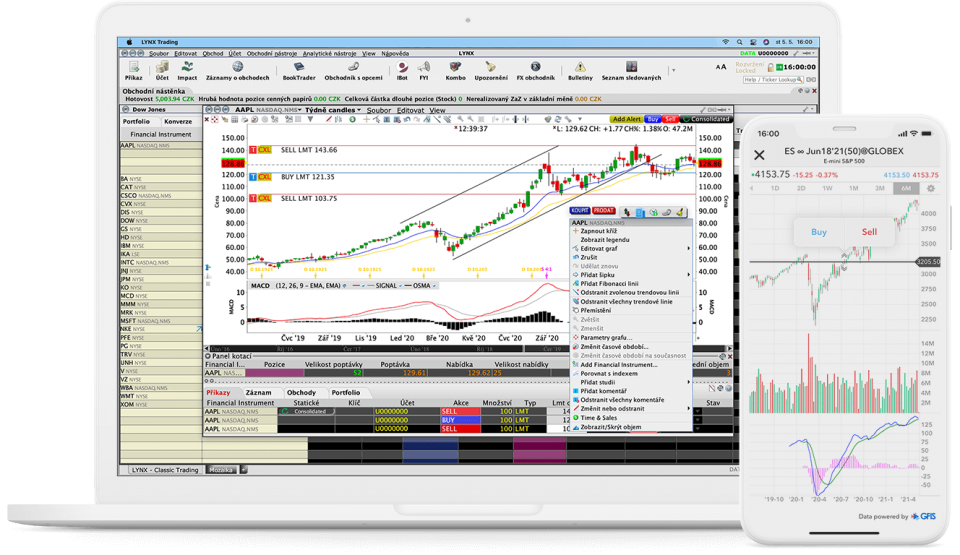The height and width of the screenshot is (555, 960).
Task: Select the LYNX - Classic Trading tab
Action: [x=165, y=470]
